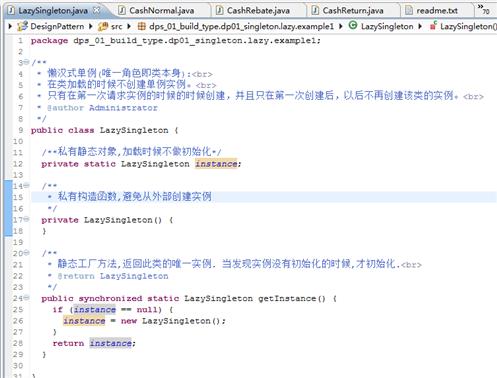Collapse the comment fold marker at line 14
This screenshot has width=497, height=378.
pyautogui.click(x=26, y=186)
